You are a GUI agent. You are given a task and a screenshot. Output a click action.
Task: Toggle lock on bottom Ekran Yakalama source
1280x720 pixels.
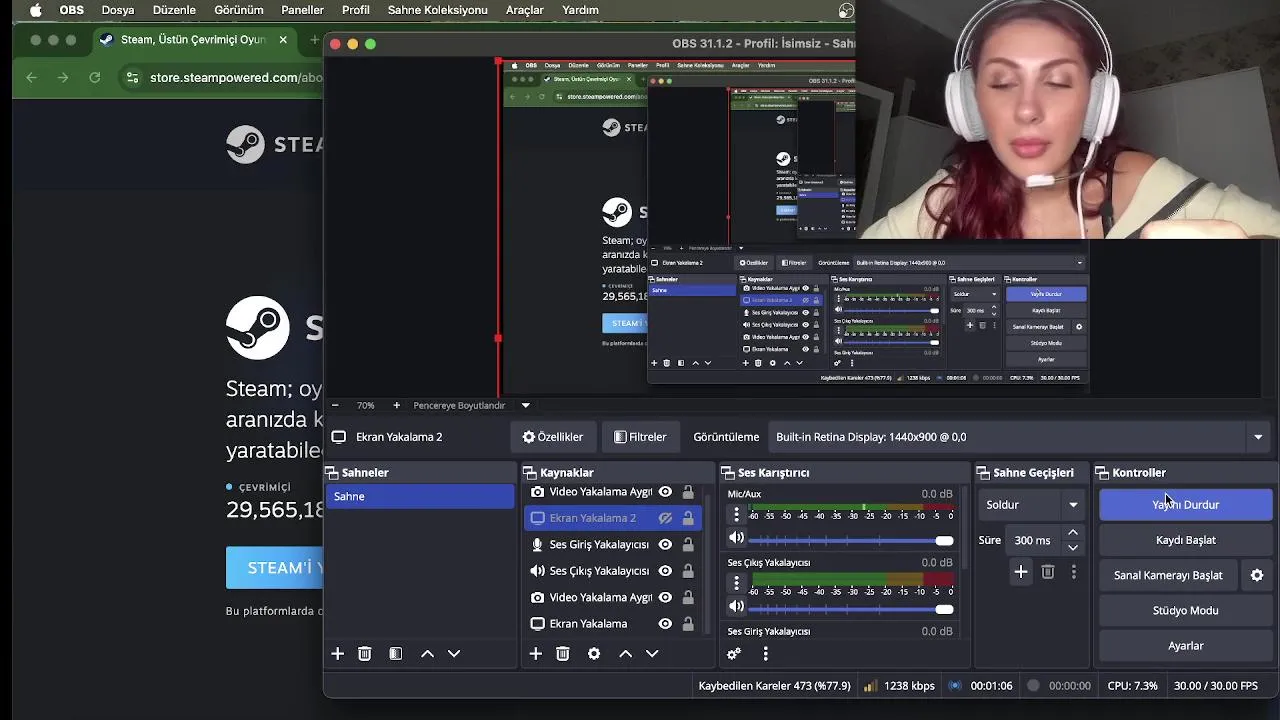pos(688,624)
